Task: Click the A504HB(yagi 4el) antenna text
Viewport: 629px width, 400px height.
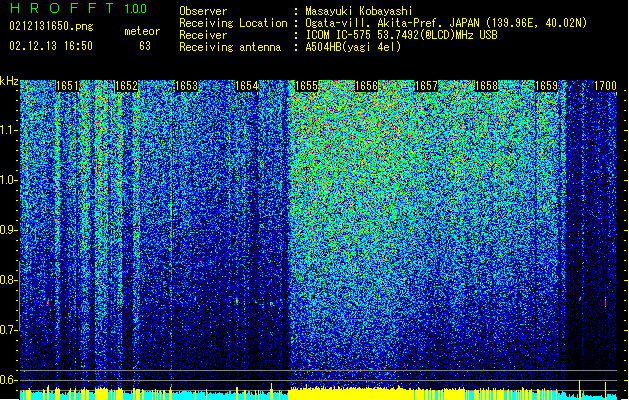Action: (353, 47)
